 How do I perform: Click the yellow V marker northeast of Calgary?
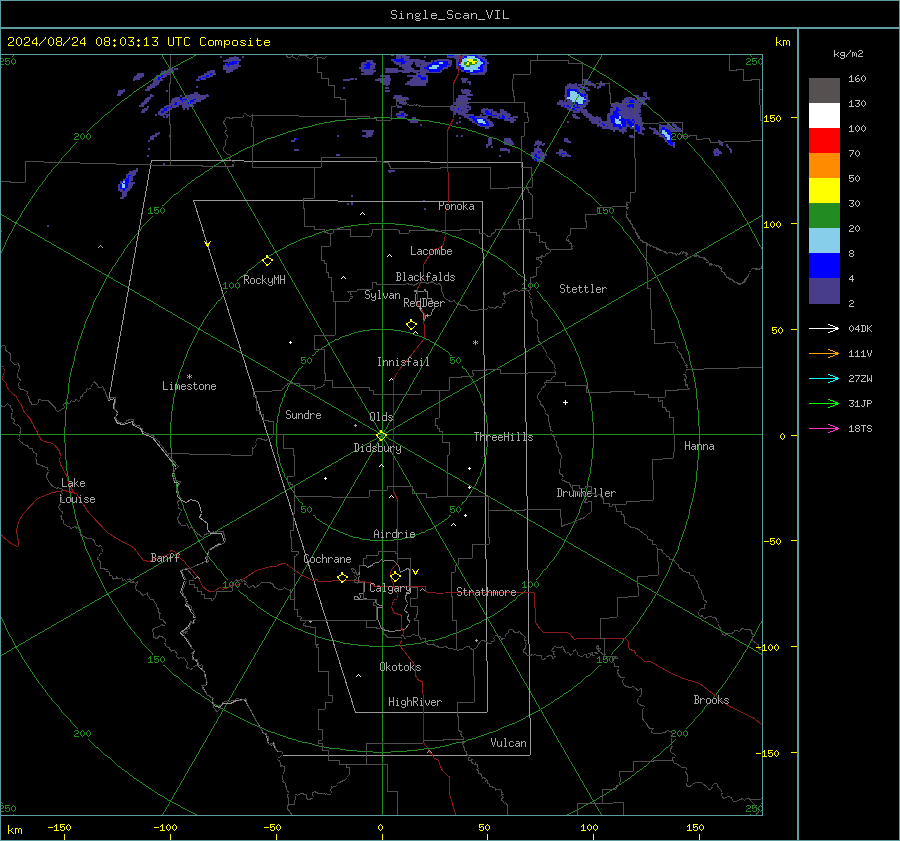pyautogui.click(x=416, y=572)
